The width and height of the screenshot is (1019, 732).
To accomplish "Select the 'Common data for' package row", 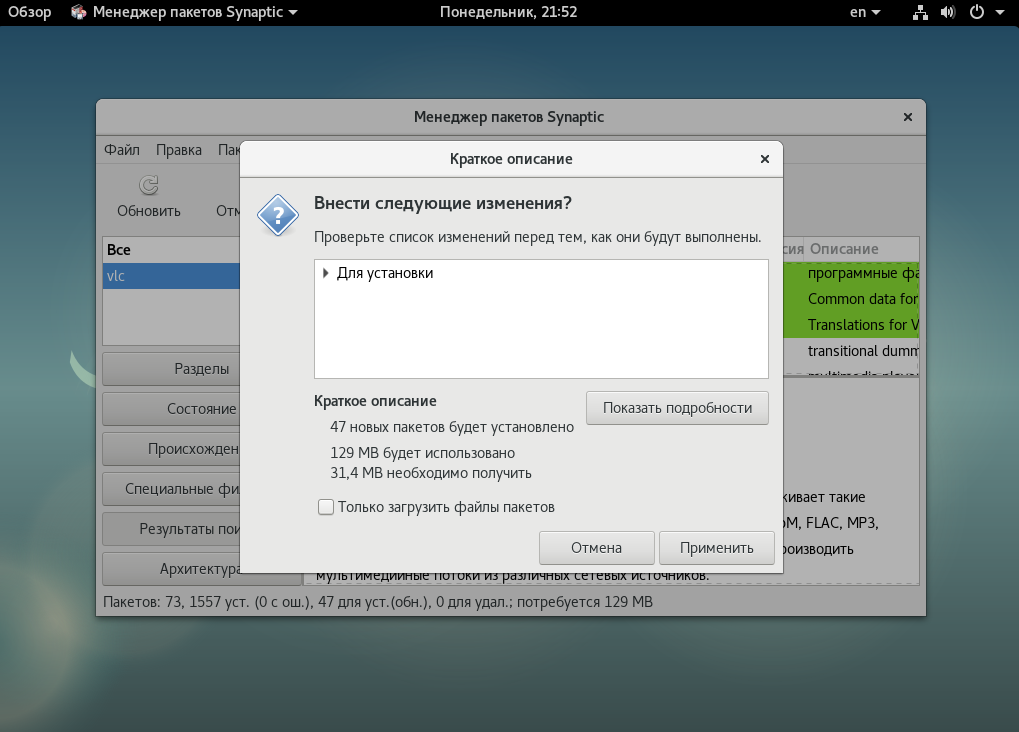I will pyautogui.click(x=851, y=299).
